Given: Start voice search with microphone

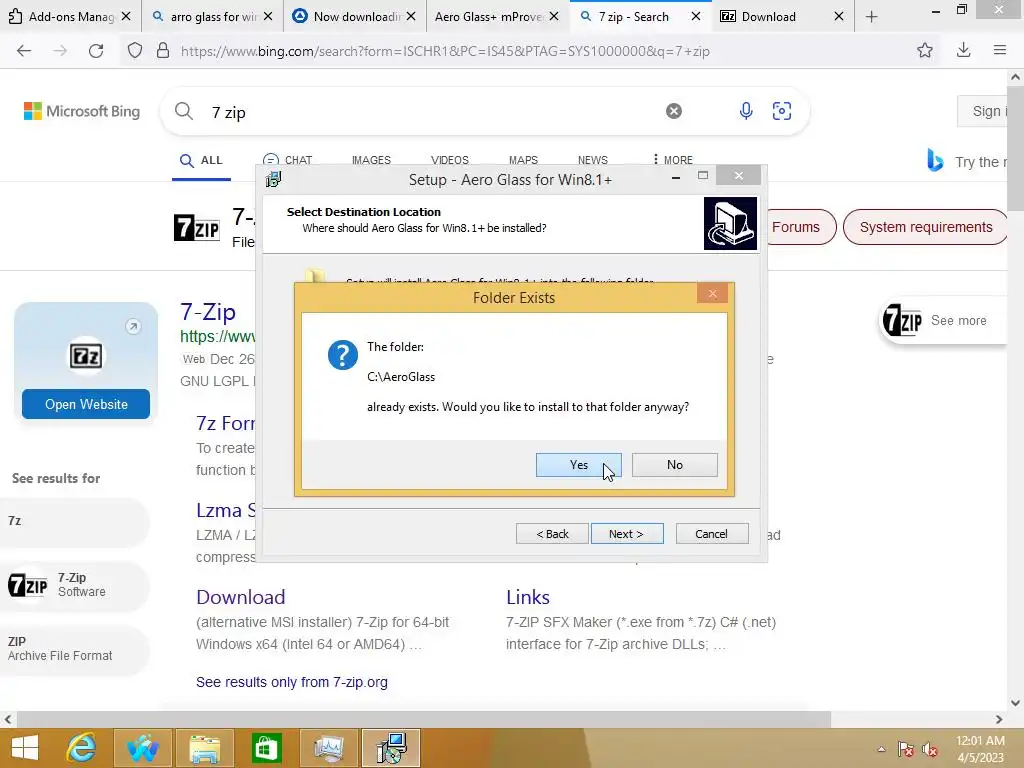Looking at the screenshot, I should 746,111.
